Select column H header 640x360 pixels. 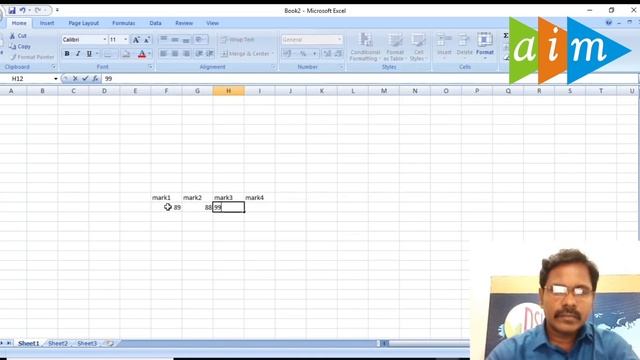[229, 91]
